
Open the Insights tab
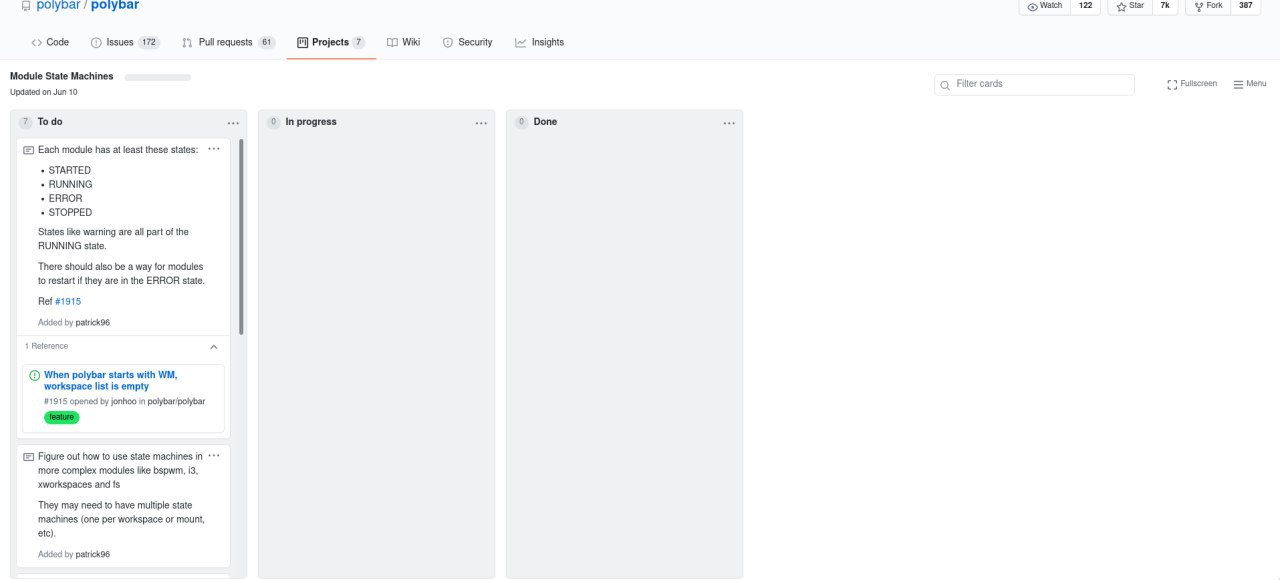click(x=540, y=42)
